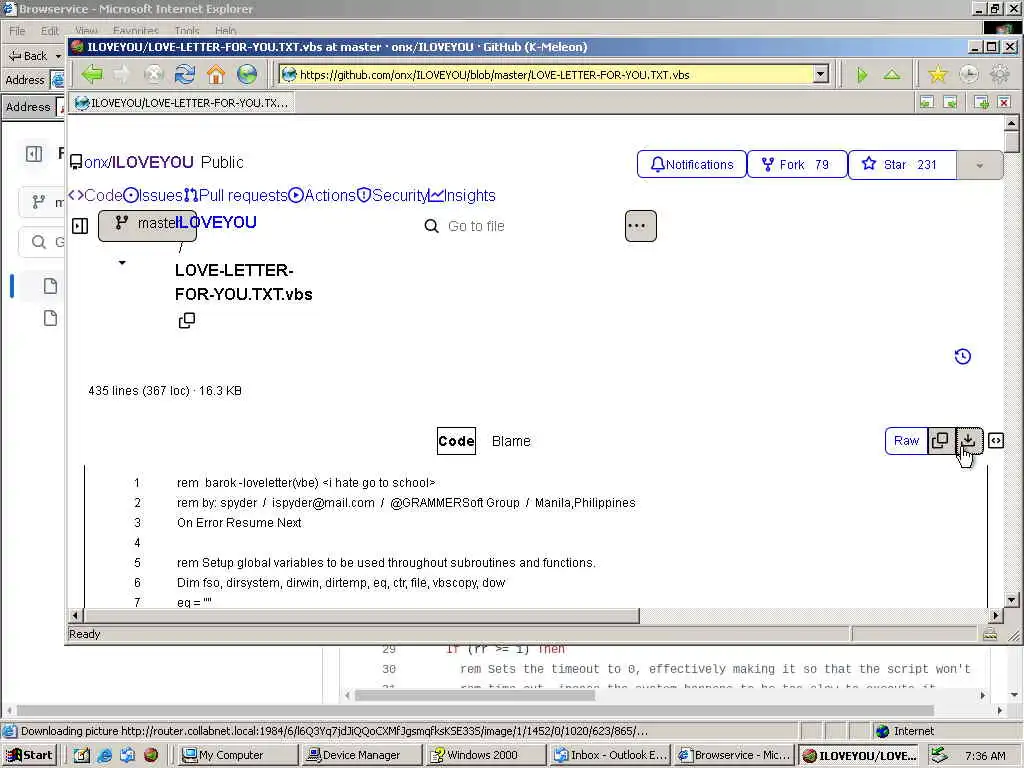Image resolution: width=1024 pixels, height=768 pixels.
Task: Close the current K-Meleon tab
Action: [x=1004, y=103]
